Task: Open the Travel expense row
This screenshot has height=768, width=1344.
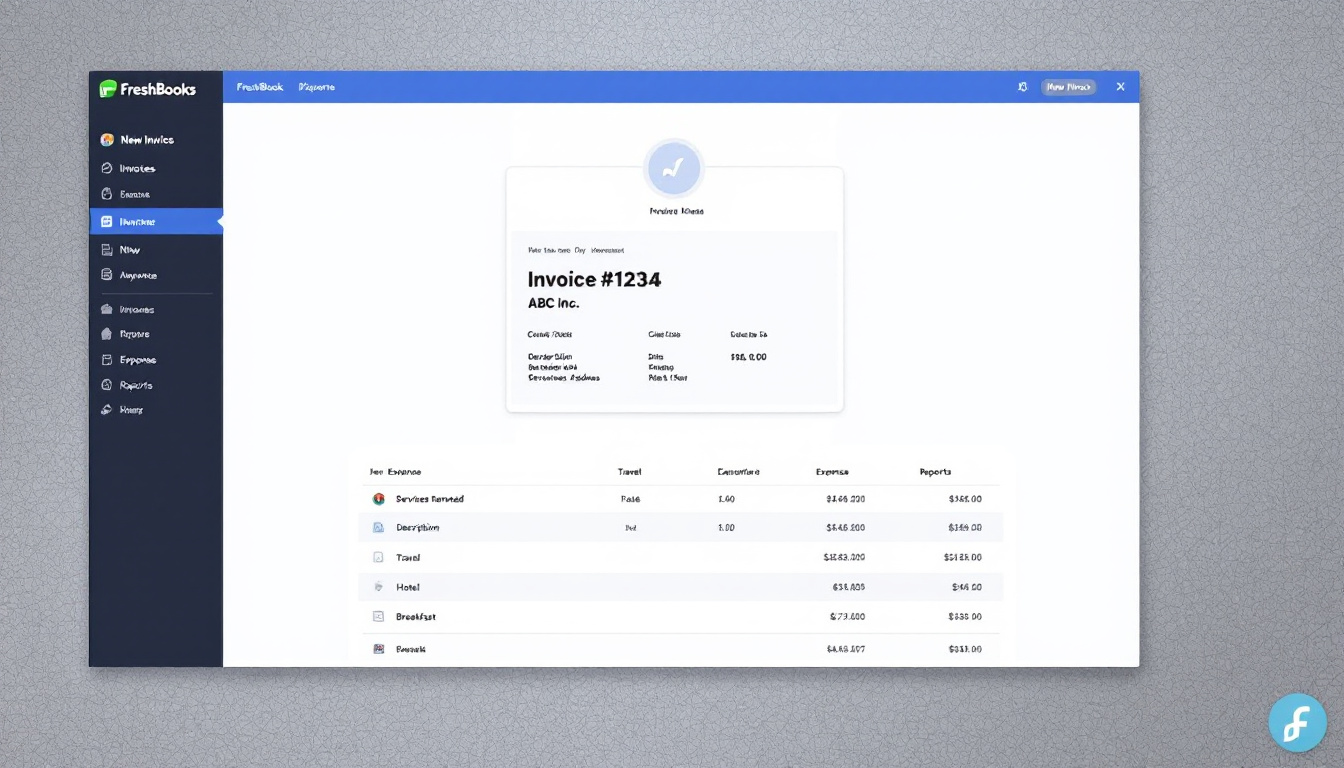Action: tap(408, 557)
